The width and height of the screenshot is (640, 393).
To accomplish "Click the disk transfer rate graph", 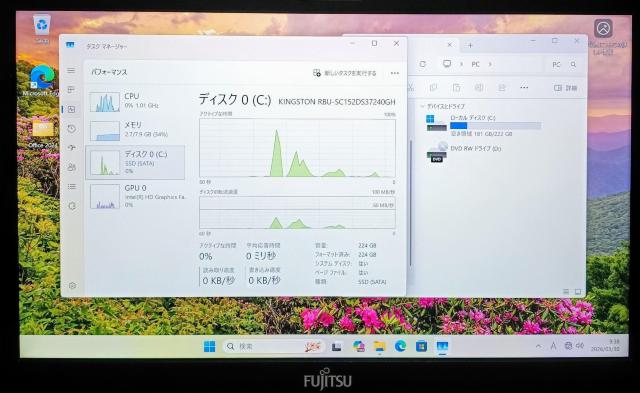I will tap(297, 213).
